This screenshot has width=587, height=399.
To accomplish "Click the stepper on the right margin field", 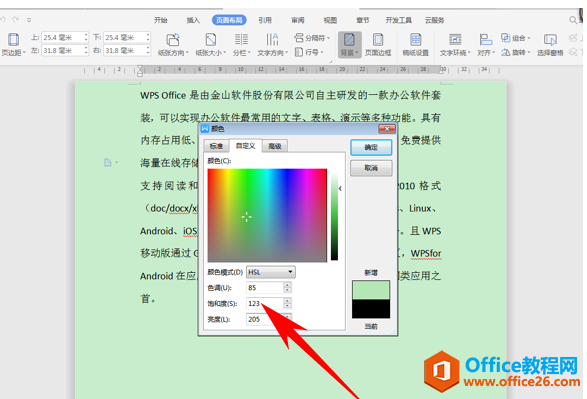I will pyautogui.click(x=148, y=51).
